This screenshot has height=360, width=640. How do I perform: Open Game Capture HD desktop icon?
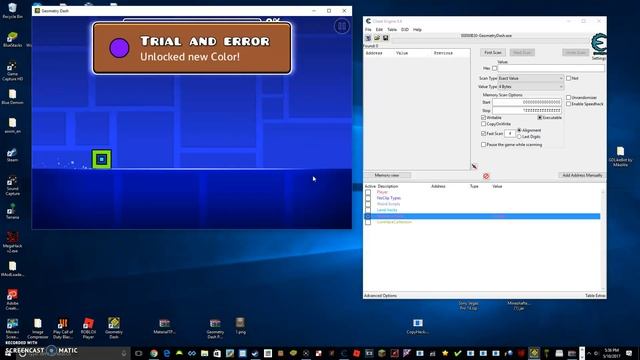tap(12, 71)
